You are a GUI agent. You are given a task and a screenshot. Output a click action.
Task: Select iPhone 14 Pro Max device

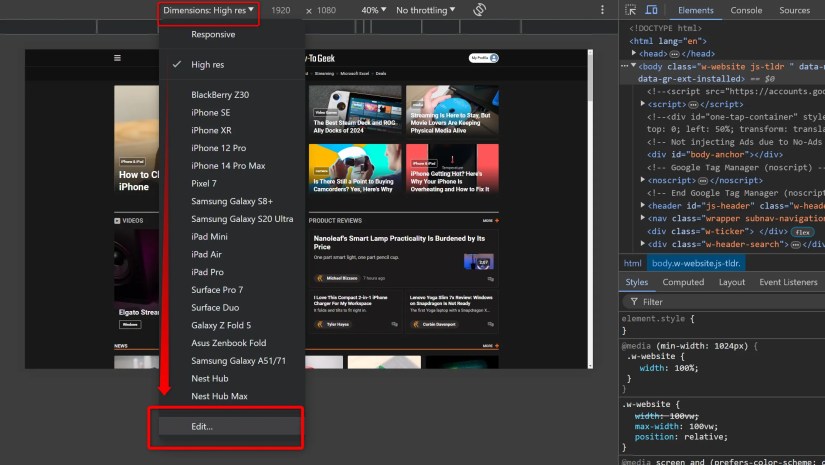point(228,166)
